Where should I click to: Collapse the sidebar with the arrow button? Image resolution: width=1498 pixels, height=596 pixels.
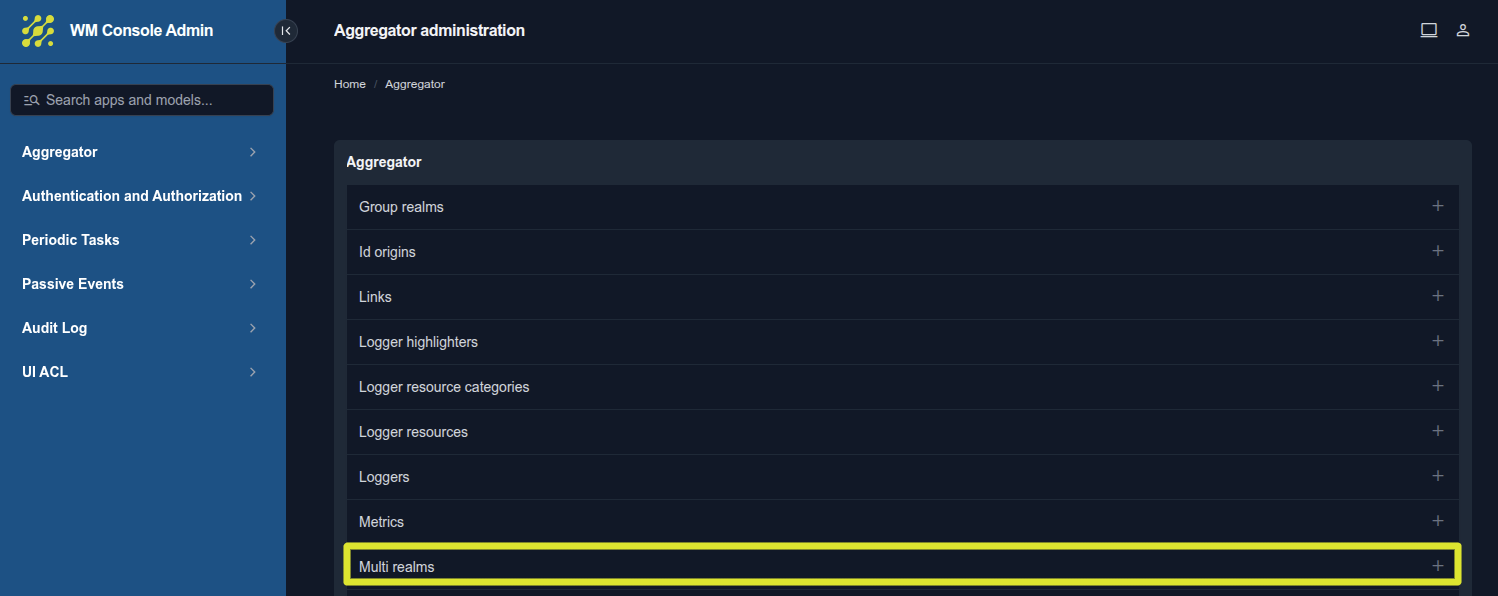point(286,31)
